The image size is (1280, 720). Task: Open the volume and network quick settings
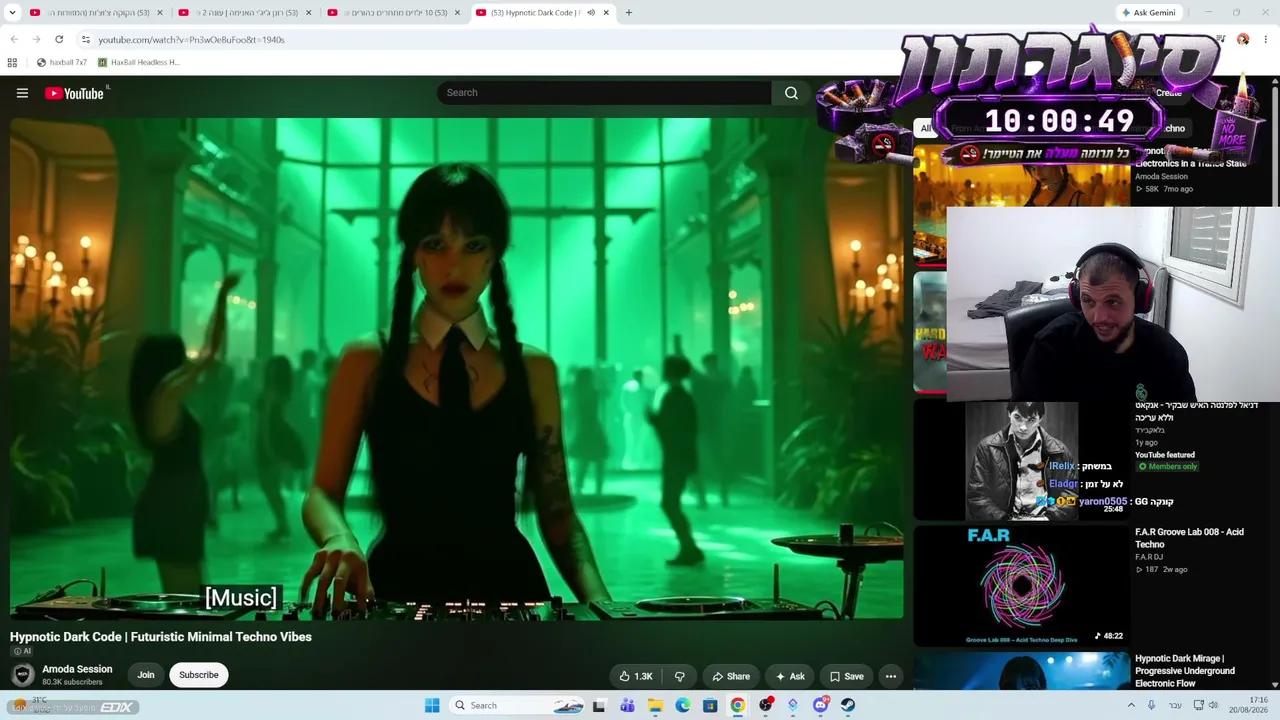pyautogui.click(x=1206, y=705)
